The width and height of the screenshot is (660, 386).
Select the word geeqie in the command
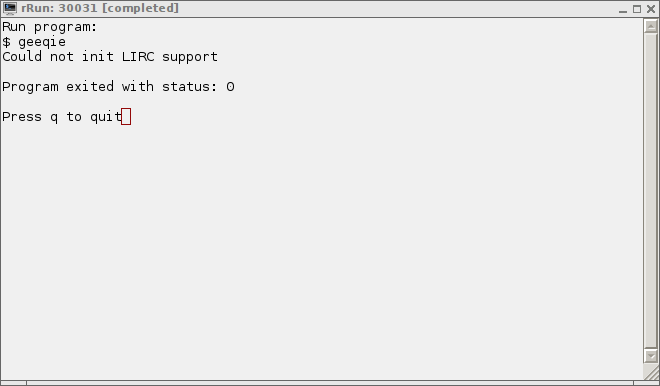pyautogui.click(x=42, y=42)
